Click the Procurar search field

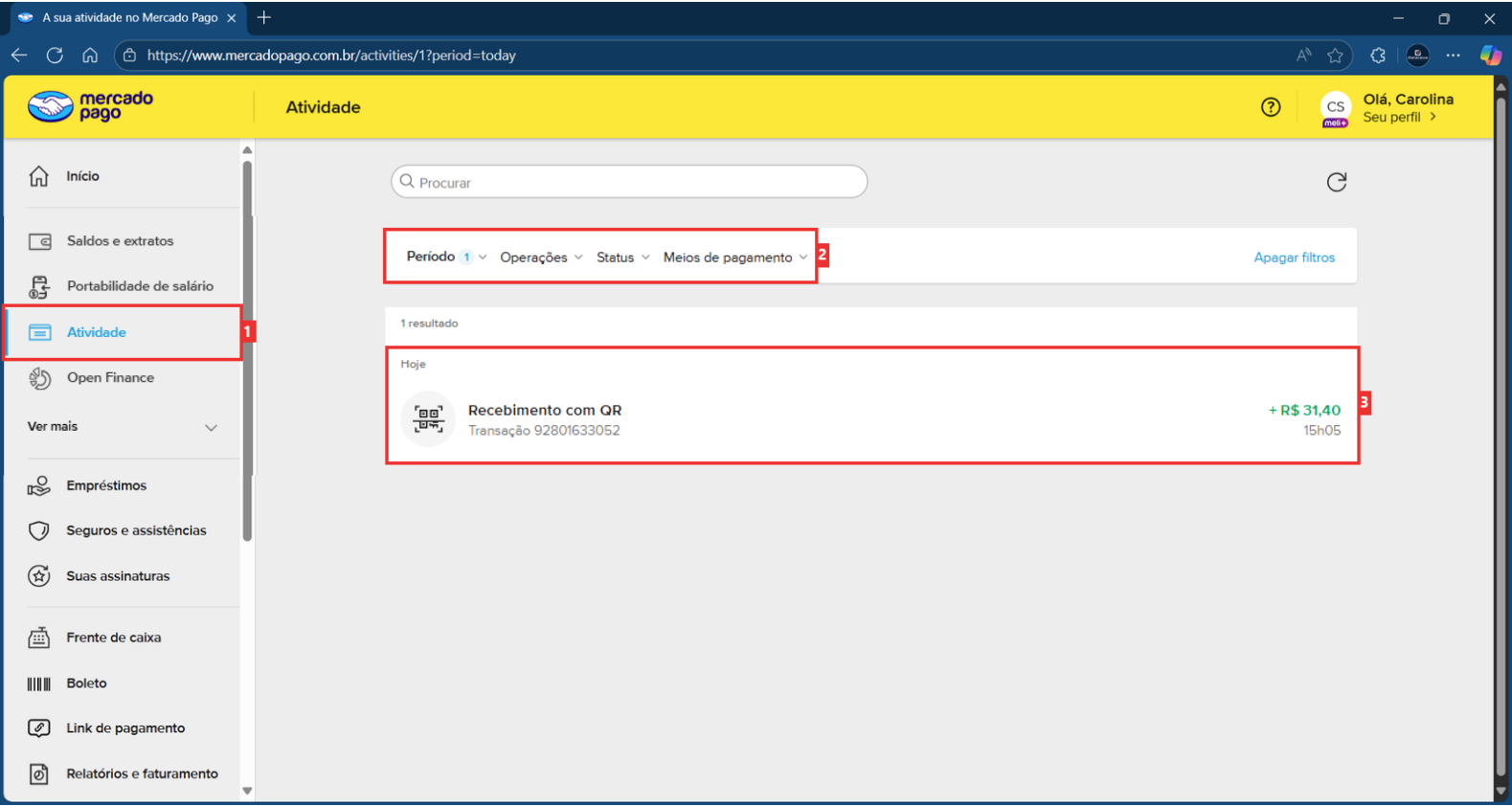pos(629,182)
